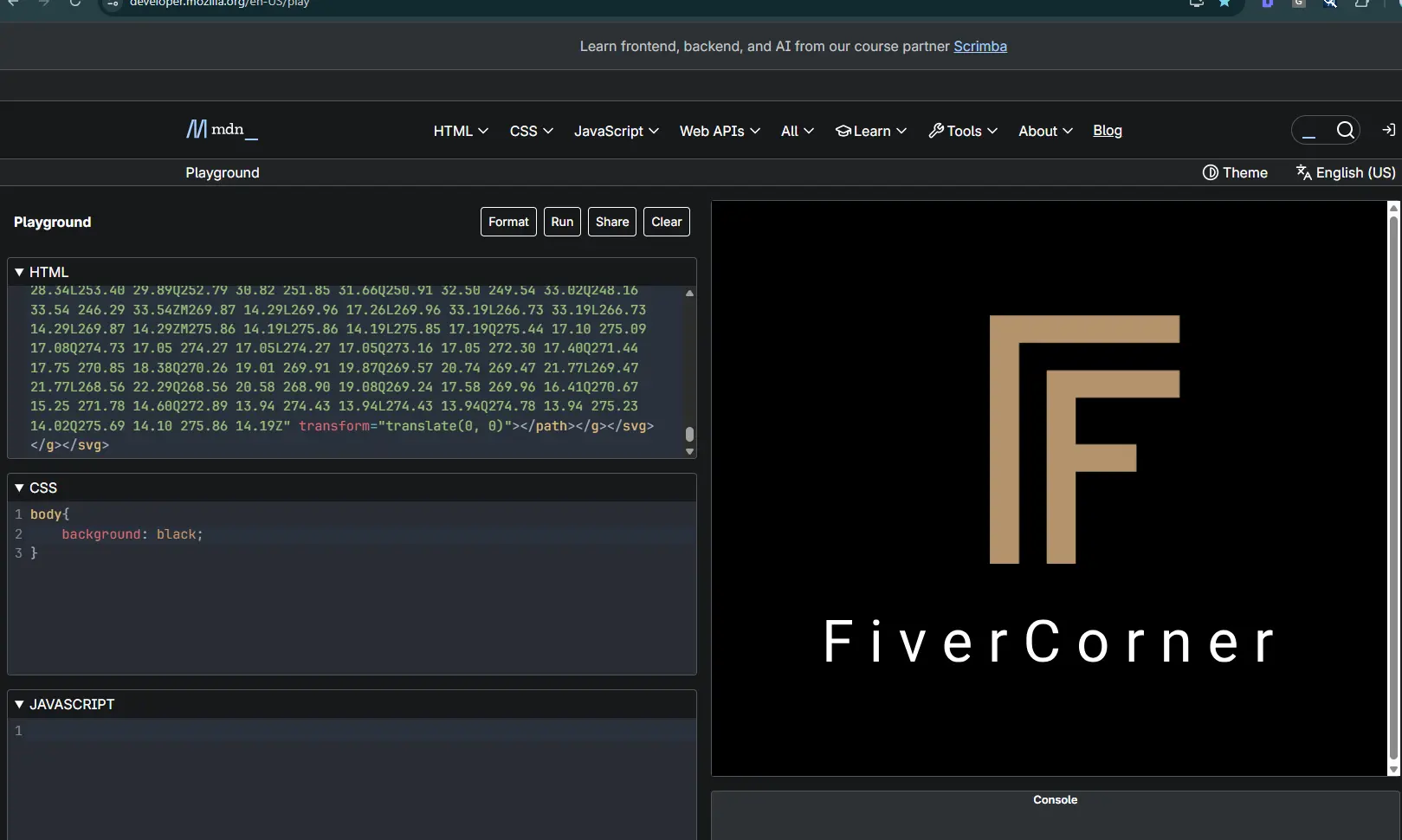Click the Clear button
This screenshot has width=1402, height=840.
[667, 222]
